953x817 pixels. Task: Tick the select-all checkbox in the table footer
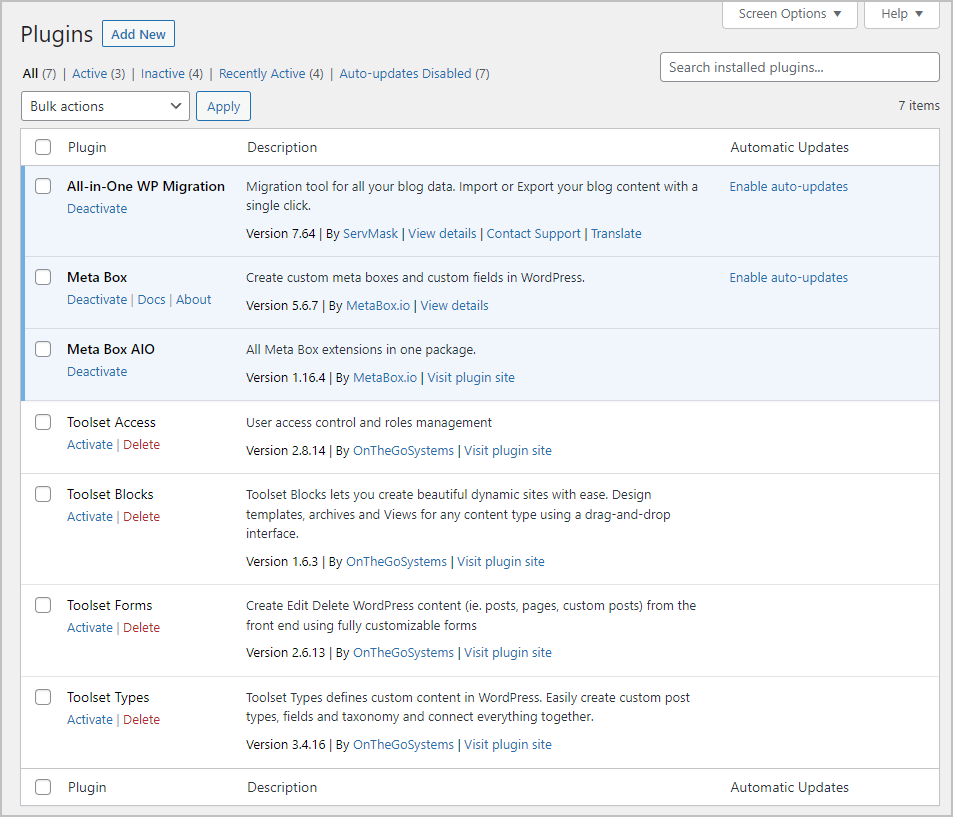tap(43, 787)
